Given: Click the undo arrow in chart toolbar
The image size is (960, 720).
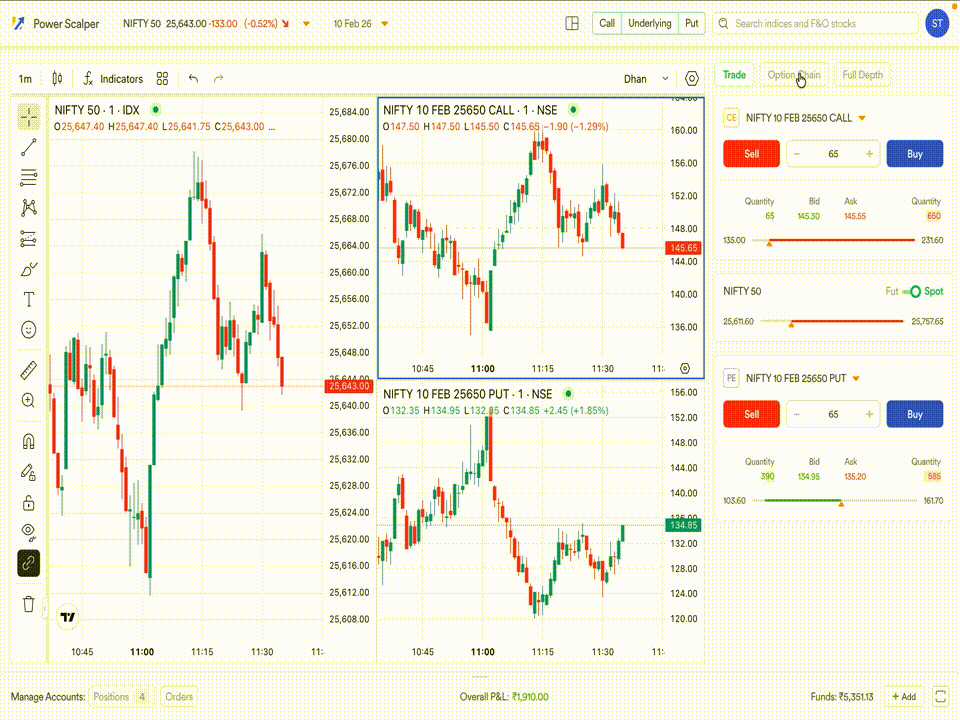Looking at the screenshot, I should click(x=194, y=79).
